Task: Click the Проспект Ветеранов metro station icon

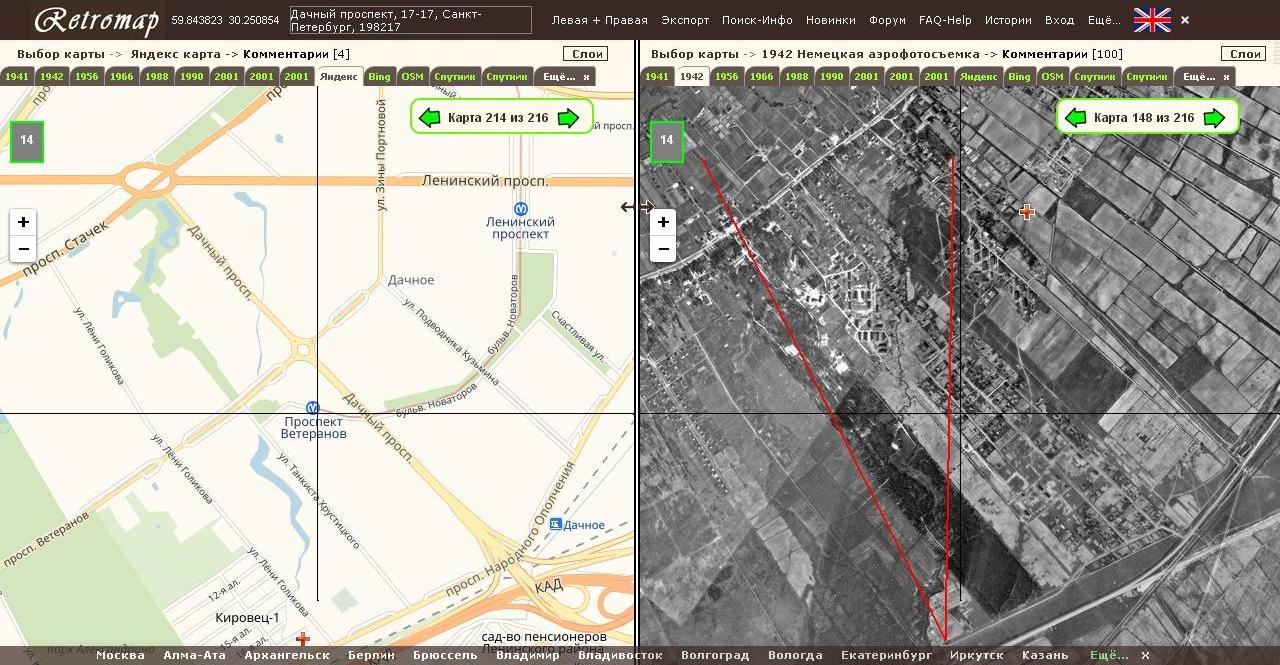Action: (x=313, y=408)
